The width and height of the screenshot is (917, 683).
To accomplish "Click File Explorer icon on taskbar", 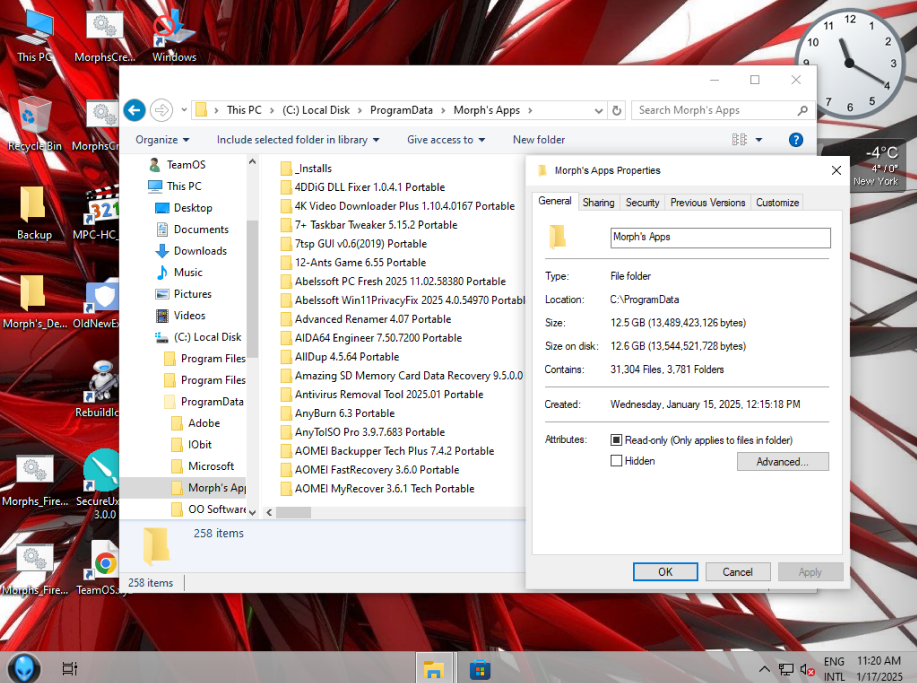I will pyautogui.click(x=434, y=668).
